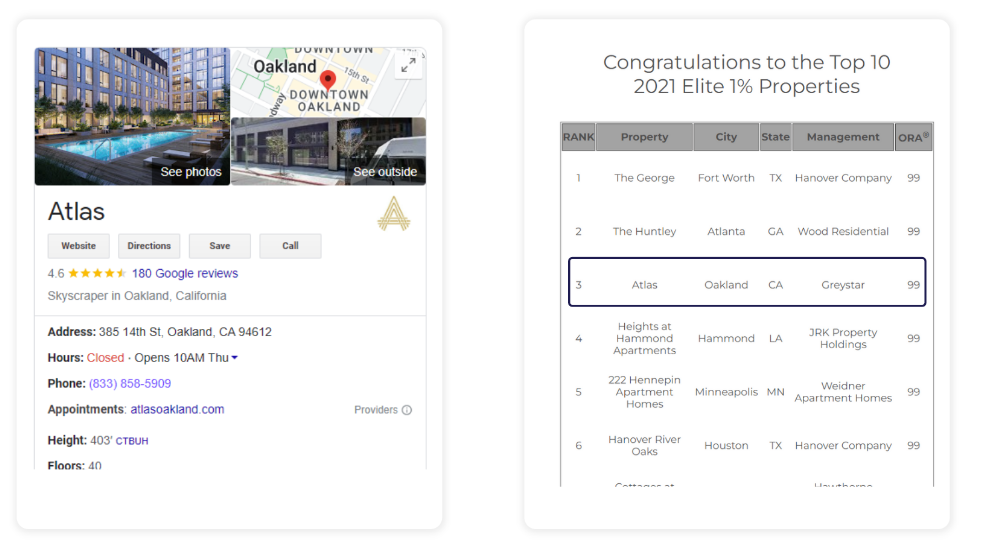The image size is (982, 555).
Task: Click the Management column header
Action: tap(843, 137)
